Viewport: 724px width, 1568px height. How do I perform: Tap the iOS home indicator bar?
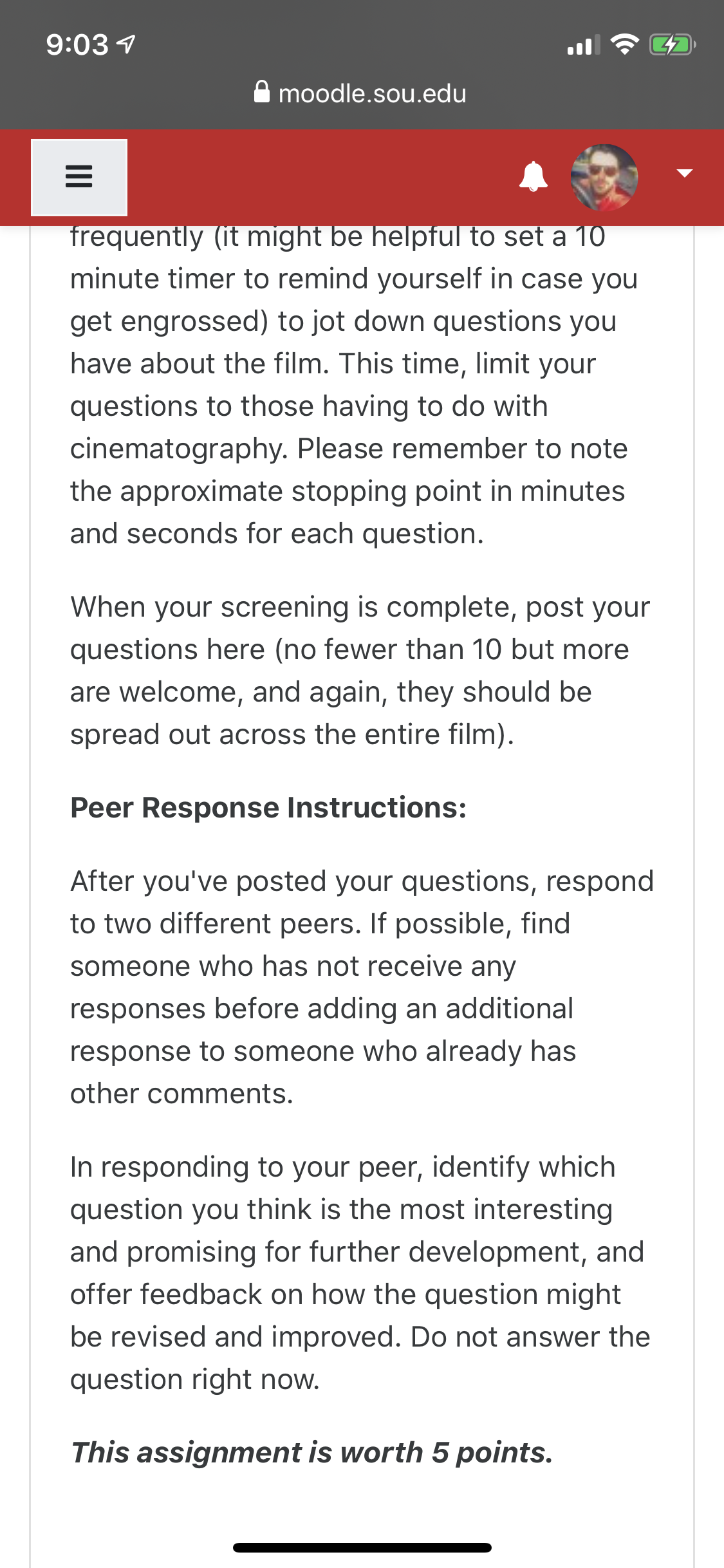[x=362, y=1547]
